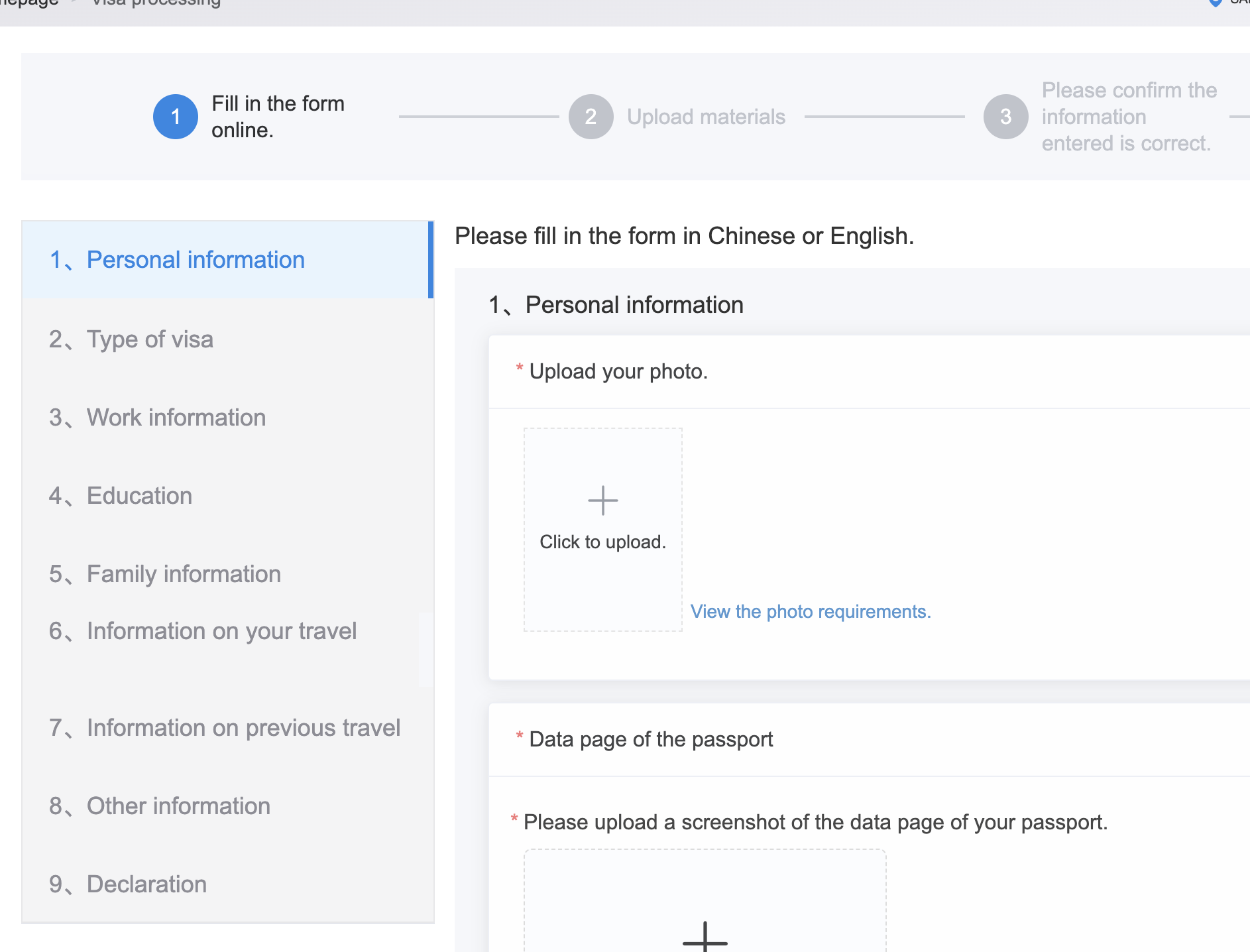
Task: Click the 'Click to upload.' photo box
Action: coord(602,542)
